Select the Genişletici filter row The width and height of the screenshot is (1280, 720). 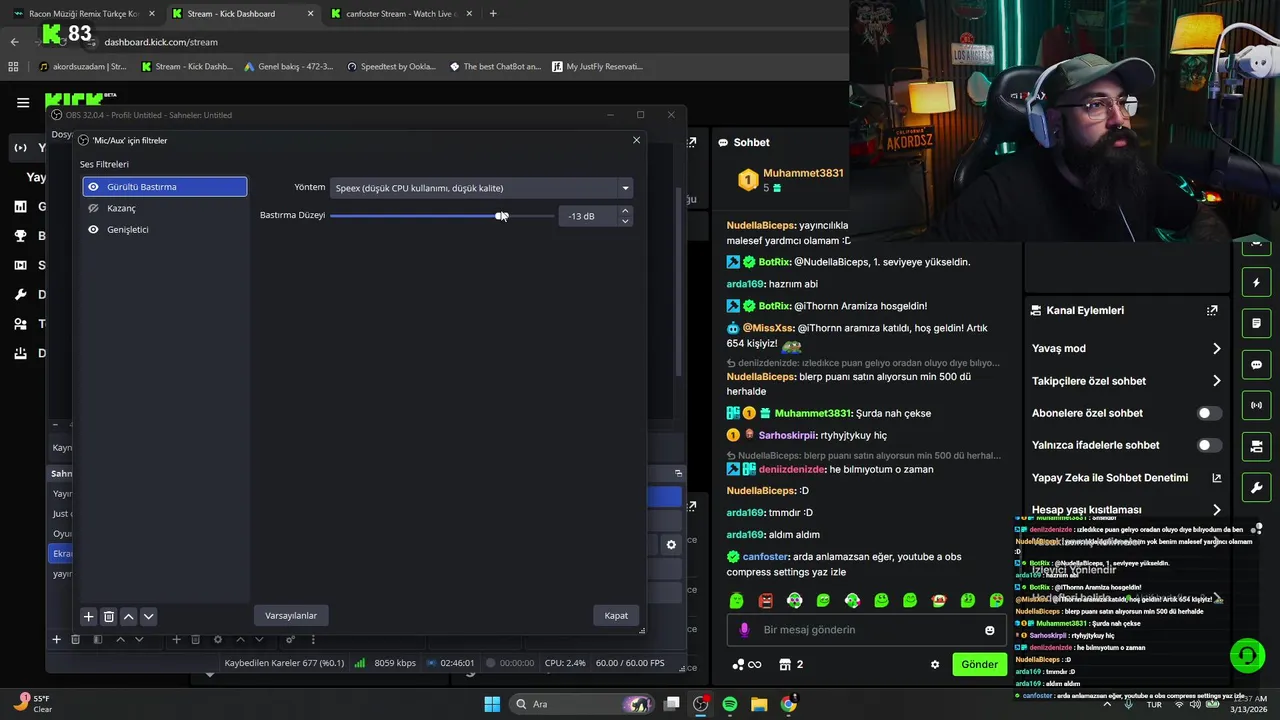pyautogui.click(x=165, y=230)
